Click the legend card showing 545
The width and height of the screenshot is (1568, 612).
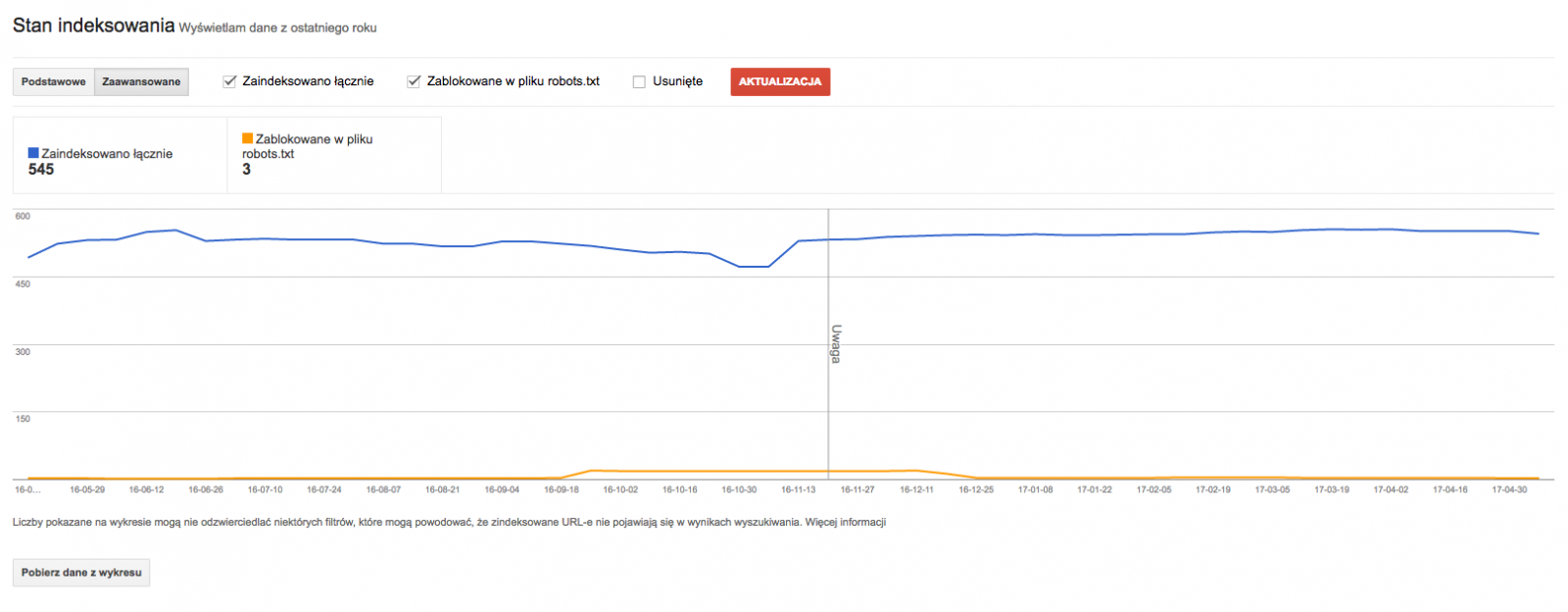click(118, 155)
